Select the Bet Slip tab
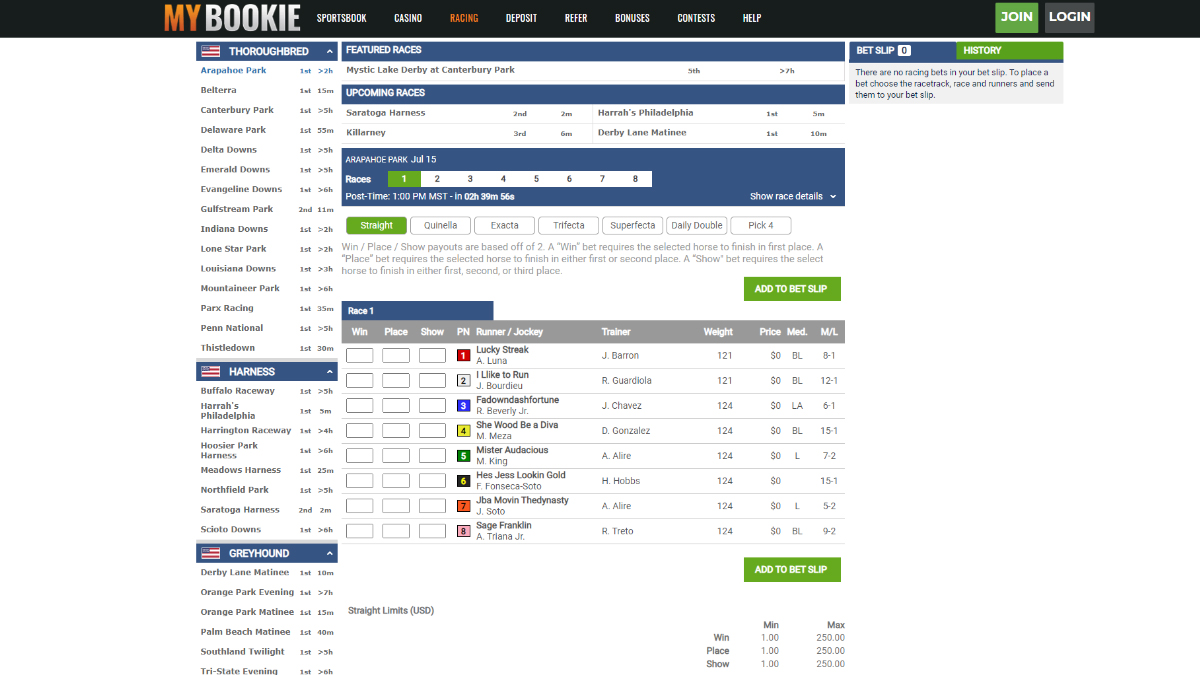Image resolution: width=1200 pixels, height=675 pixels. [x=903, y=51]
